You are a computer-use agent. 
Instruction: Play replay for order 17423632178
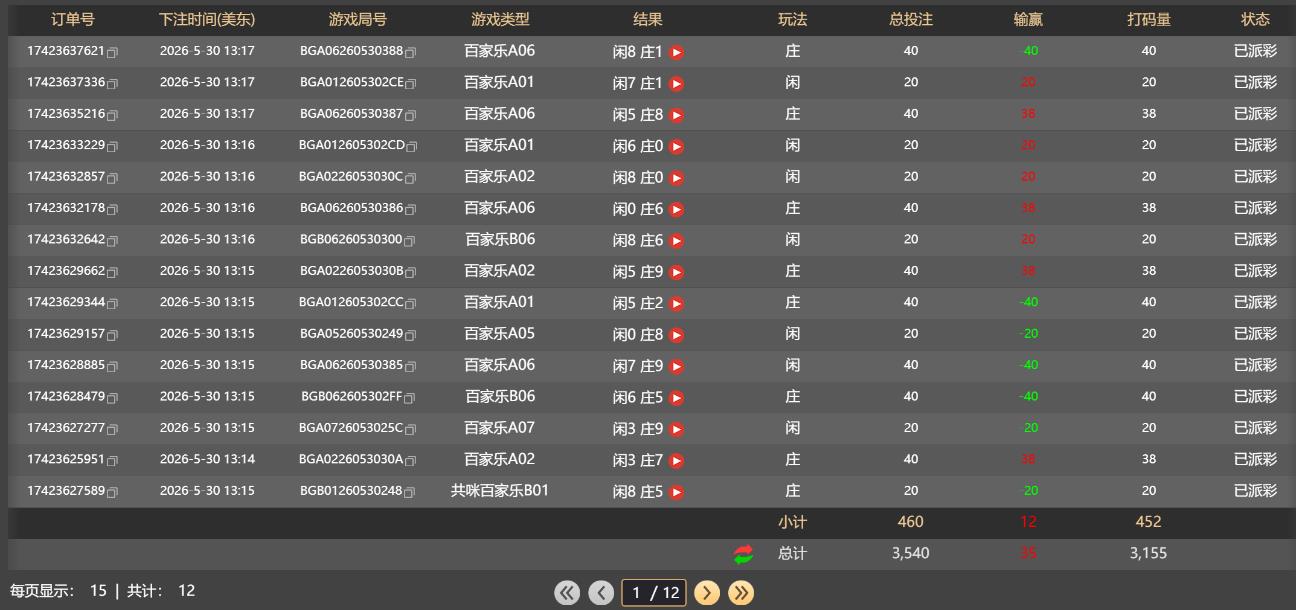677,210
